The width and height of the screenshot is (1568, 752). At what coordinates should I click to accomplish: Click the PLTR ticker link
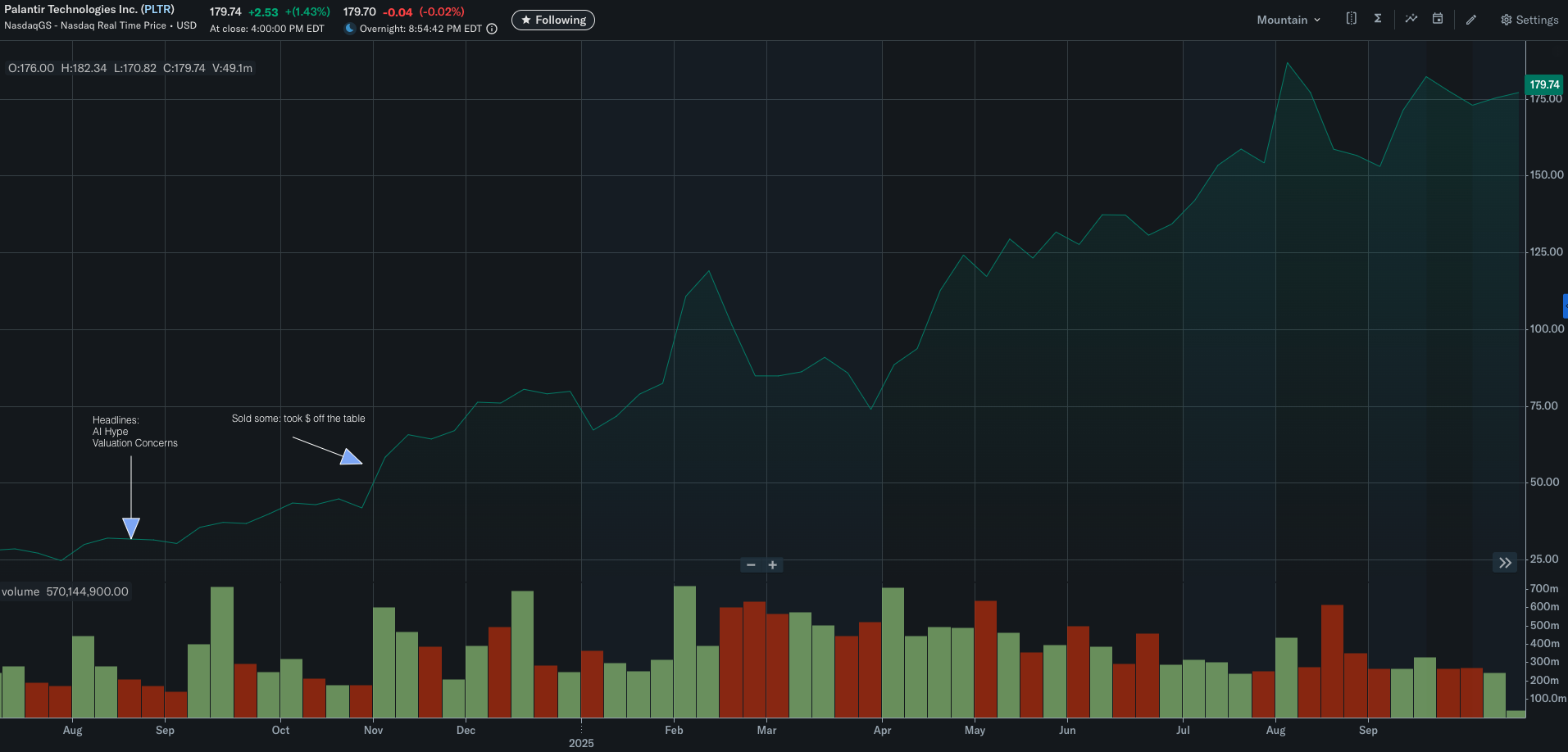(157, 9)
